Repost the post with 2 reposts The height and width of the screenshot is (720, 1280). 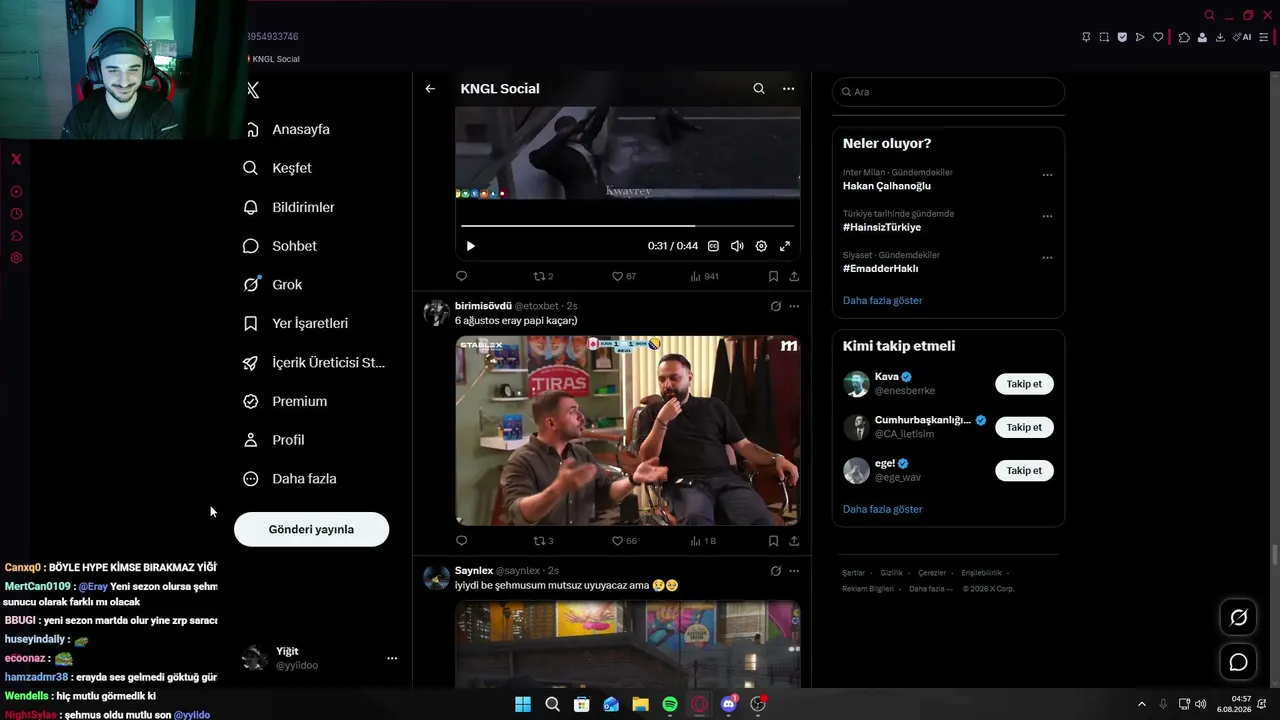(x=543, y=276)
